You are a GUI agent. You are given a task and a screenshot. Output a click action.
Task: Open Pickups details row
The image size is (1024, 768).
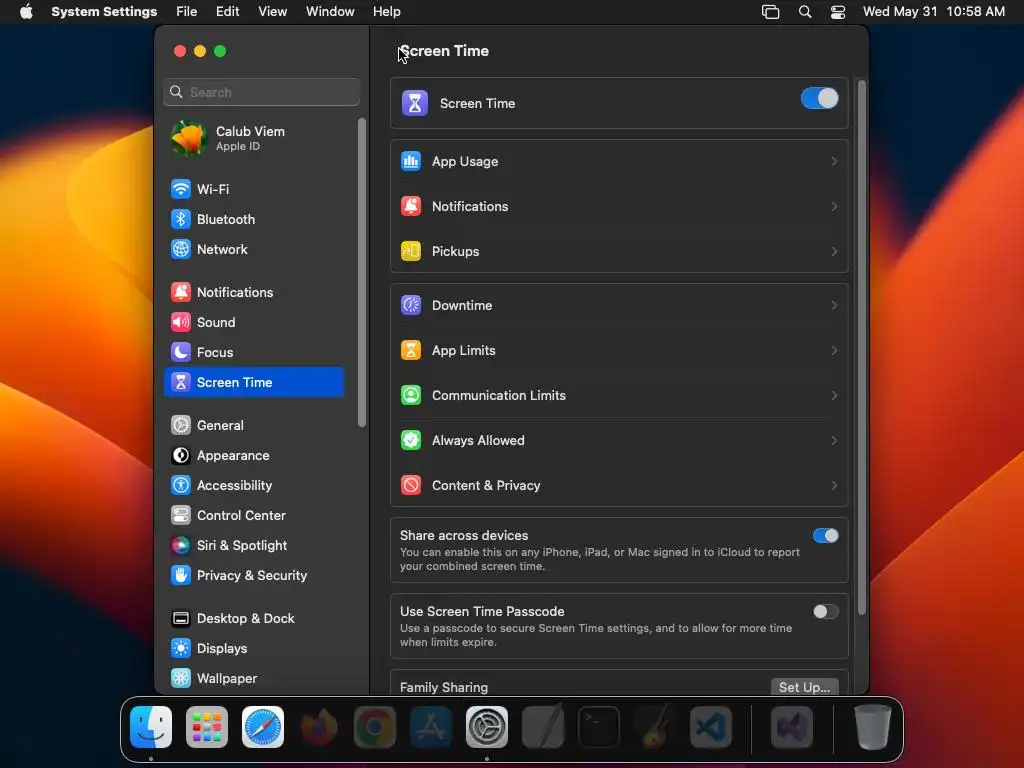[x=619, y=251]
